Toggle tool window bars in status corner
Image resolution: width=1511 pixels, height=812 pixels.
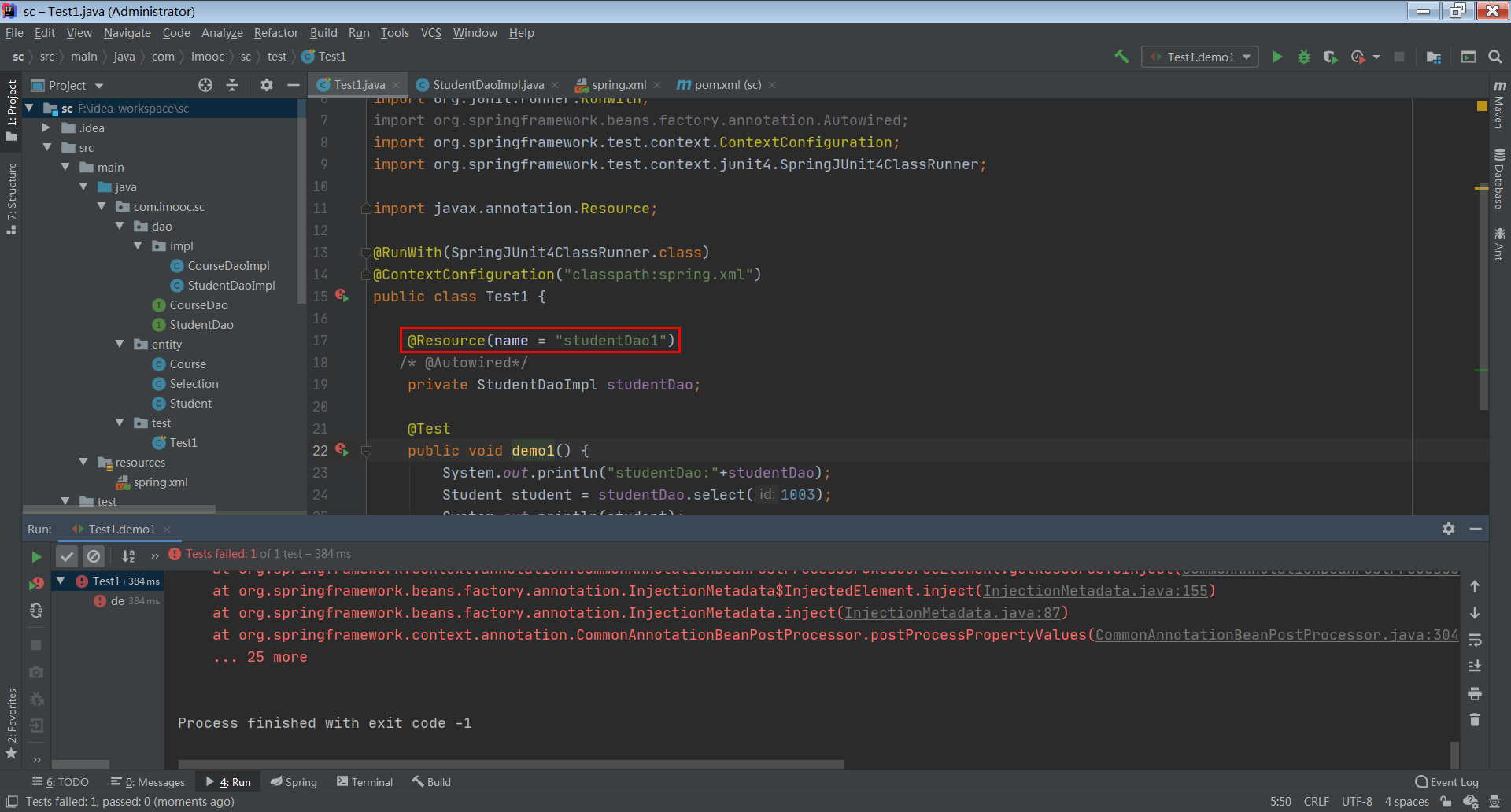(x=12, y=802)
